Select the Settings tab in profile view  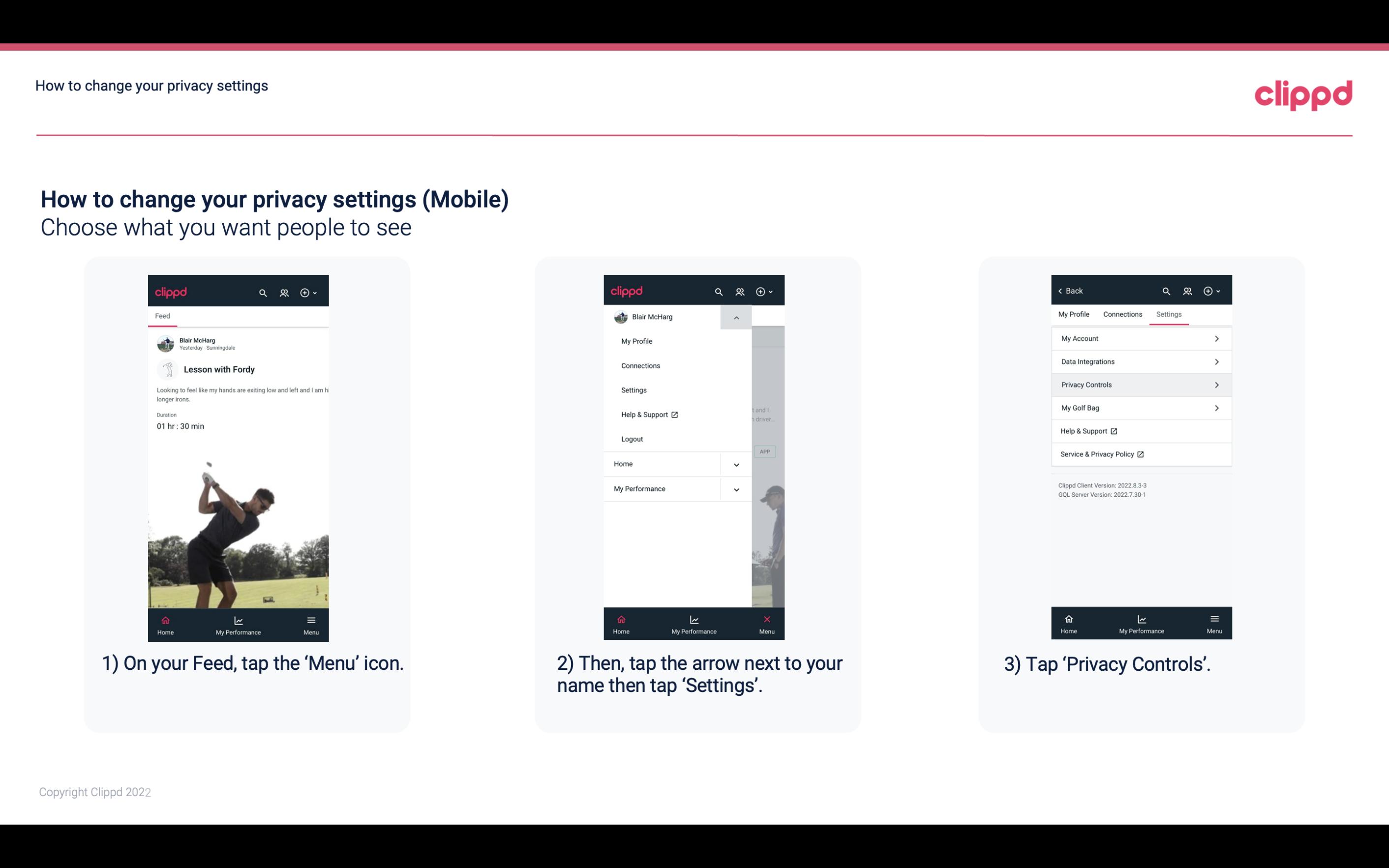pyautogui.click(x=1168, y=314)
